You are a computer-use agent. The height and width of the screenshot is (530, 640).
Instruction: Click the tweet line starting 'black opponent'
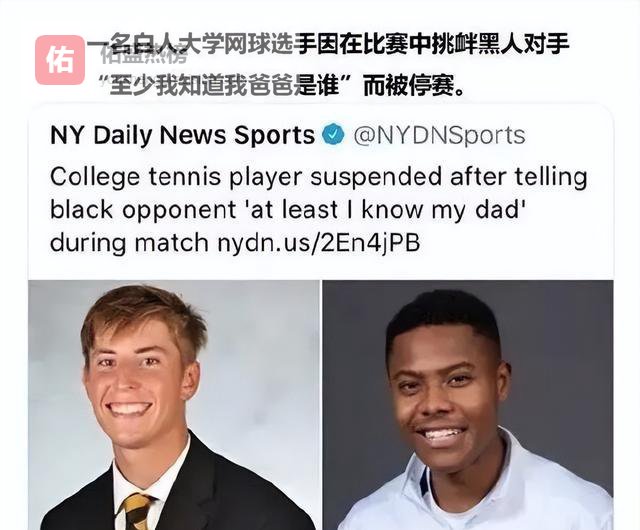[287, 210]
